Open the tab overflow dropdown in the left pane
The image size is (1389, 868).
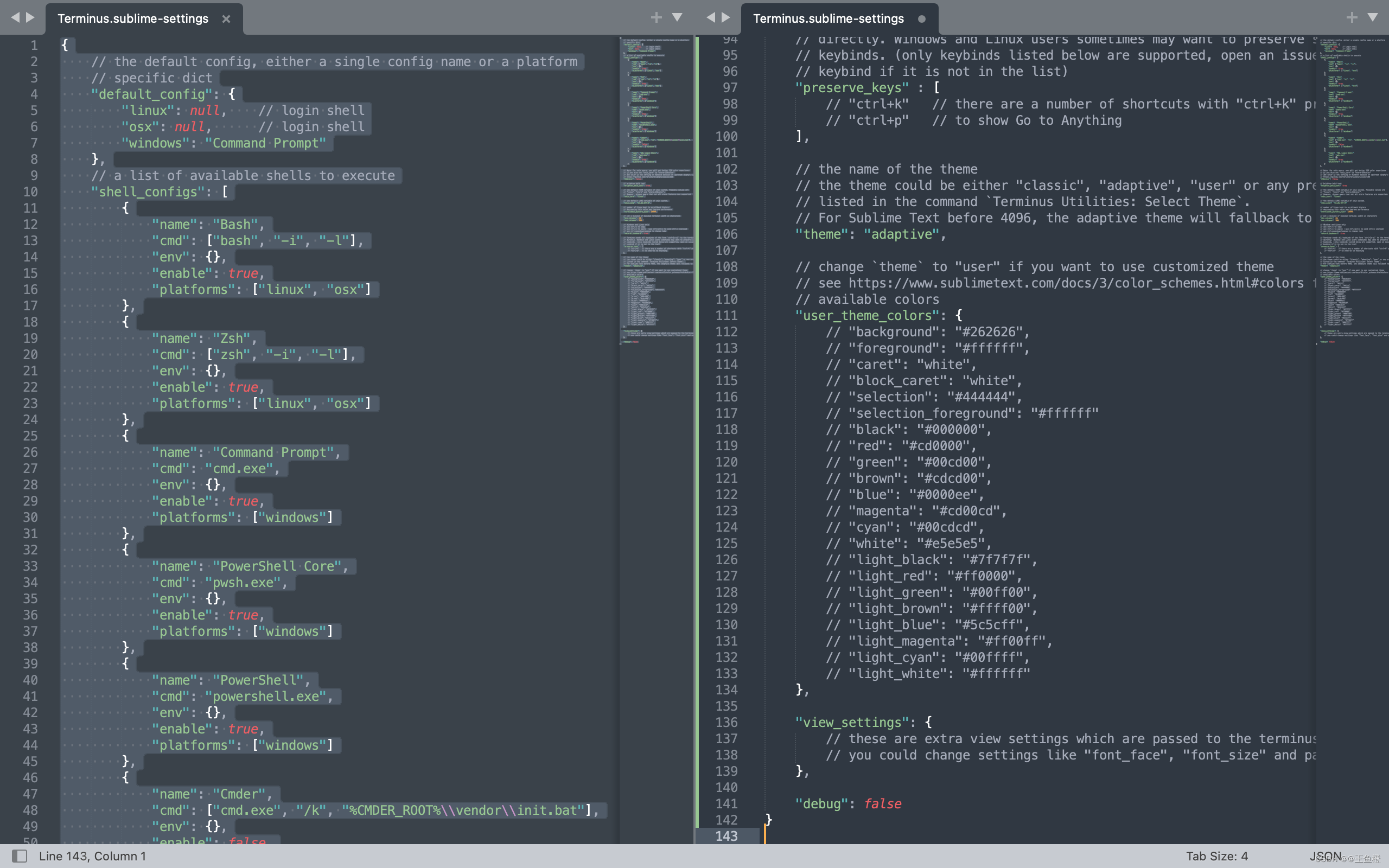tap(678, 17)
